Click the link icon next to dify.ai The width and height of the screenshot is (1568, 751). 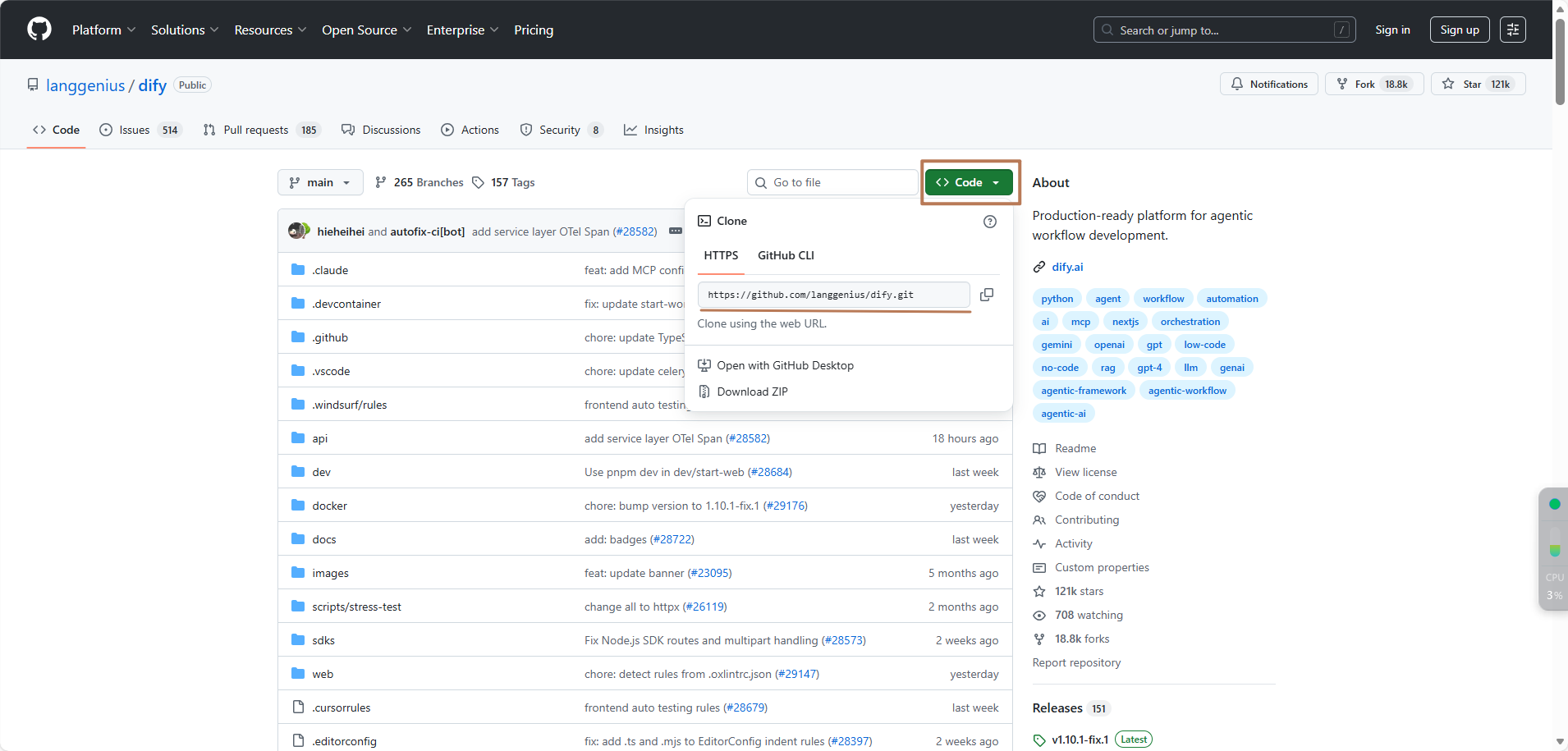(1039, 267)
